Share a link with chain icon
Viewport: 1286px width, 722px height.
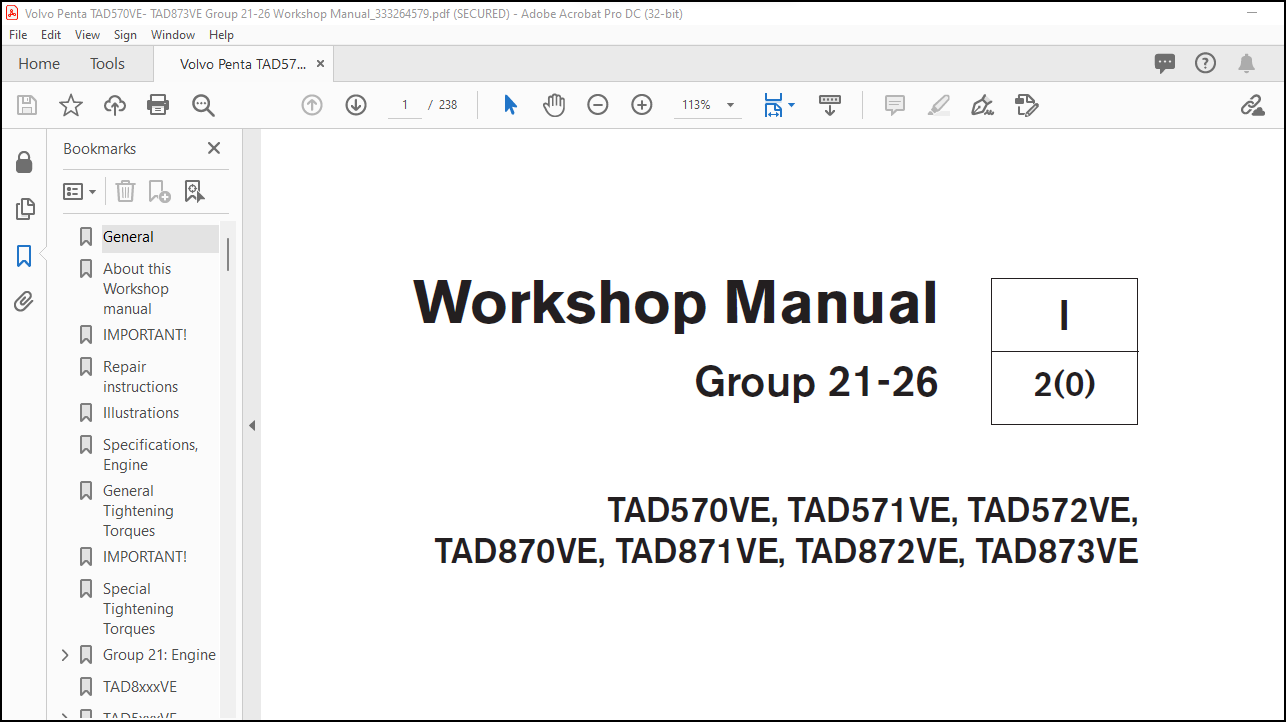coord(1252,105)
